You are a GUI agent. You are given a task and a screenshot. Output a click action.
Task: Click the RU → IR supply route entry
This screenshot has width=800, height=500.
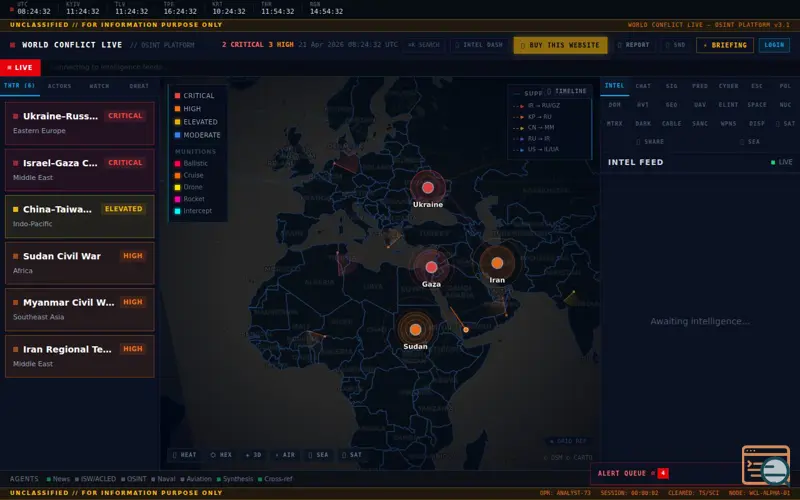[x=532, y=139]
